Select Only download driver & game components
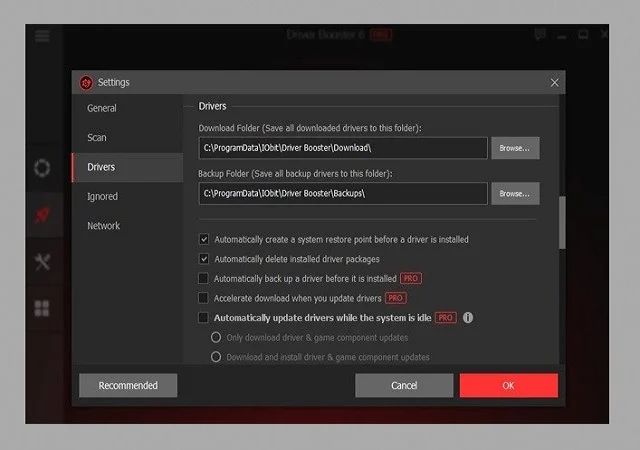This screenshot has width=640, height=450. [x=216, y=337]
